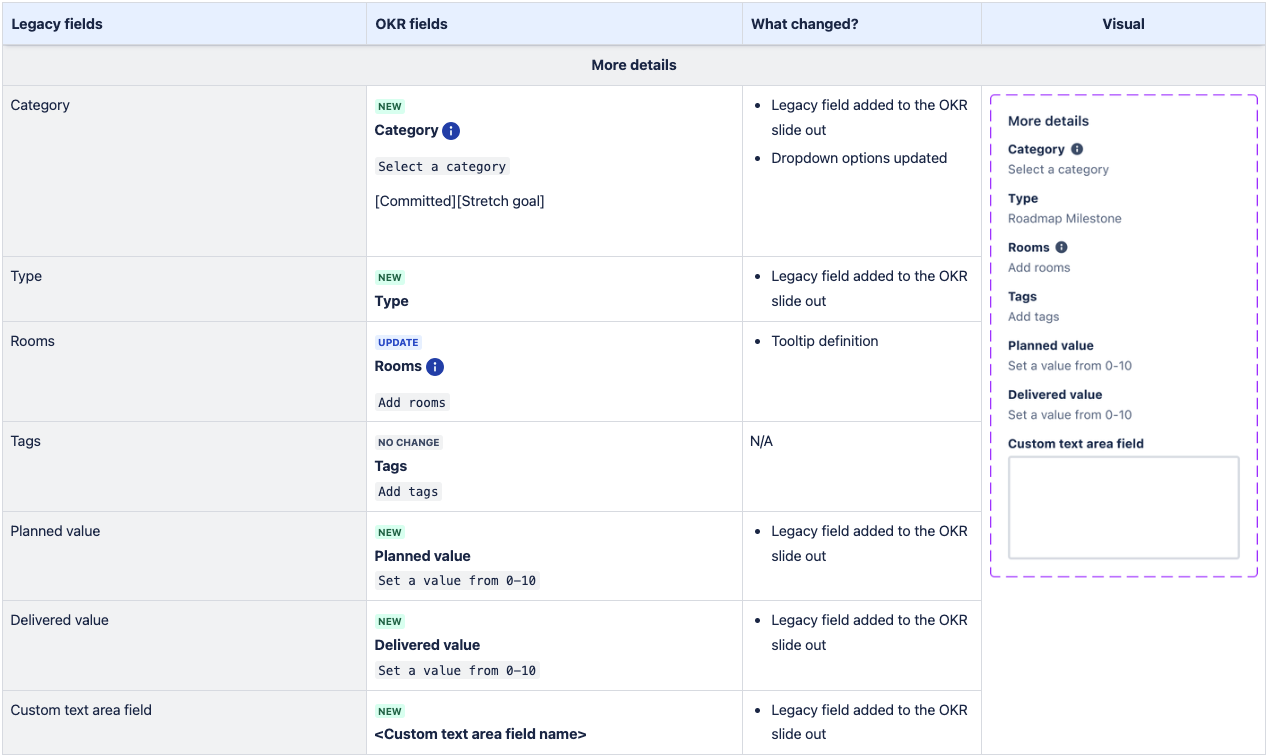Click the info icon beside Category in OKR fields column
The height and width of the screenshot is (755, 1266).
click(451, 131)
